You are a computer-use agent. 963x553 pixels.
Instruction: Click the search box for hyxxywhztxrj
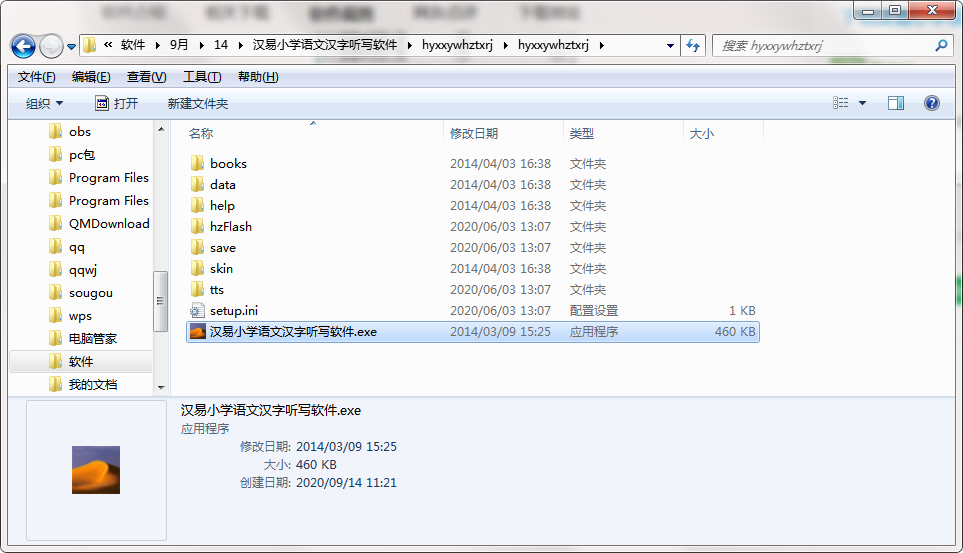[x=823, y=45]
